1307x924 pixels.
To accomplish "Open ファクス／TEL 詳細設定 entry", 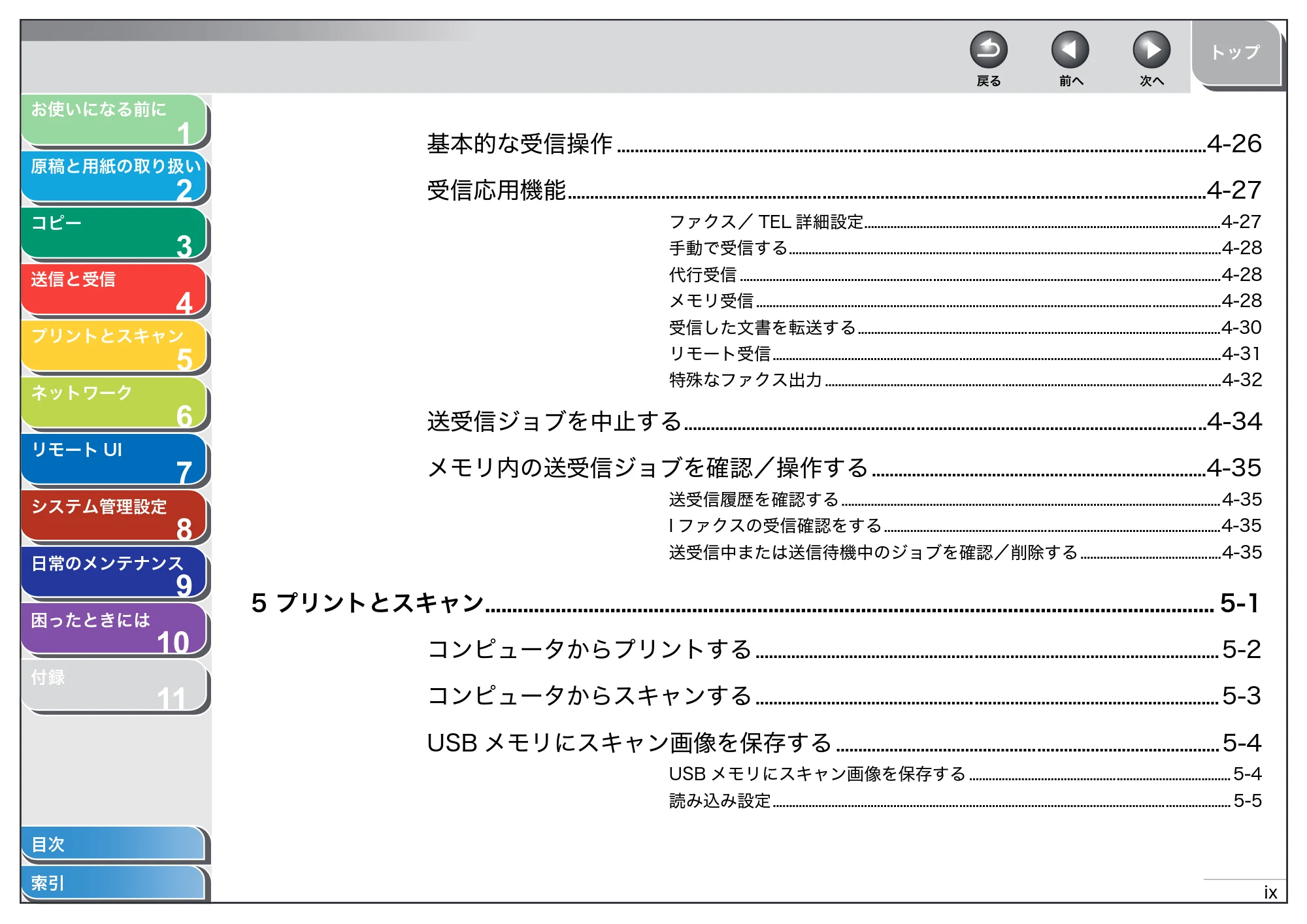I will click(x=965, y=222).
